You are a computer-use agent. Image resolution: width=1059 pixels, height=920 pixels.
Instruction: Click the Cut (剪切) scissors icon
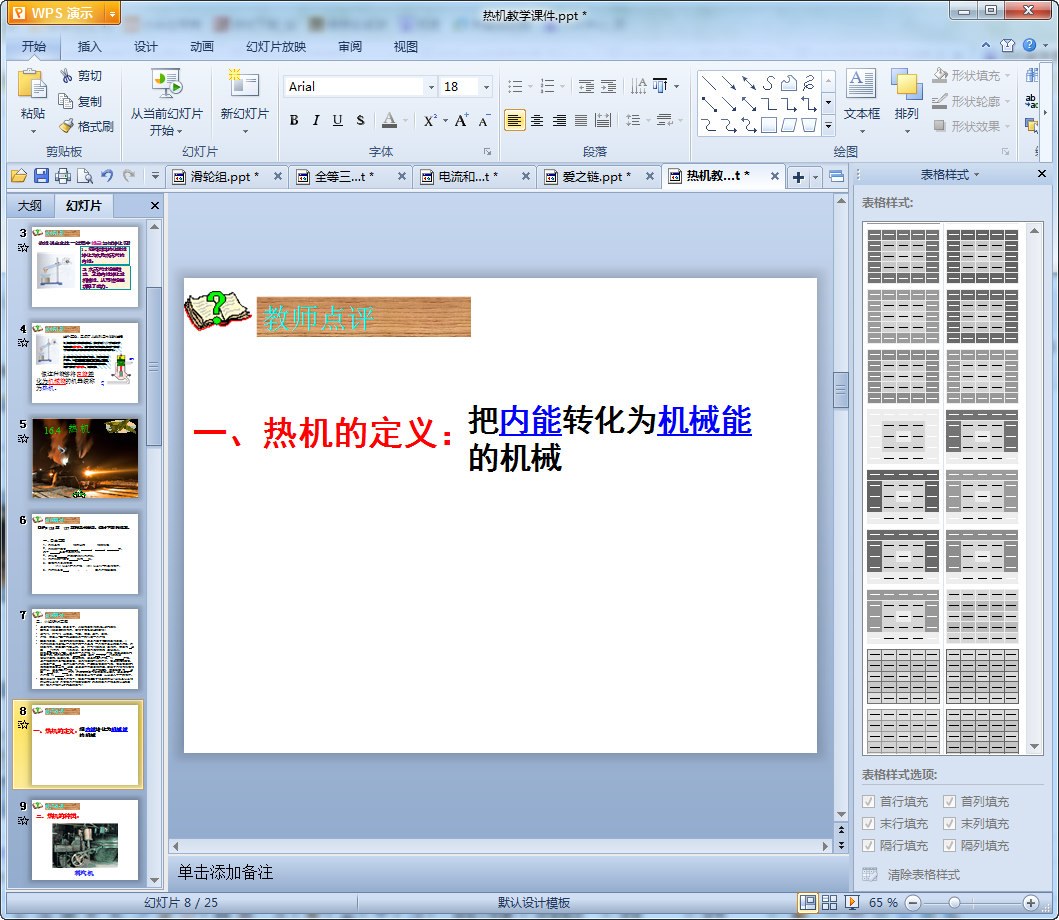(x=66, y=76)
